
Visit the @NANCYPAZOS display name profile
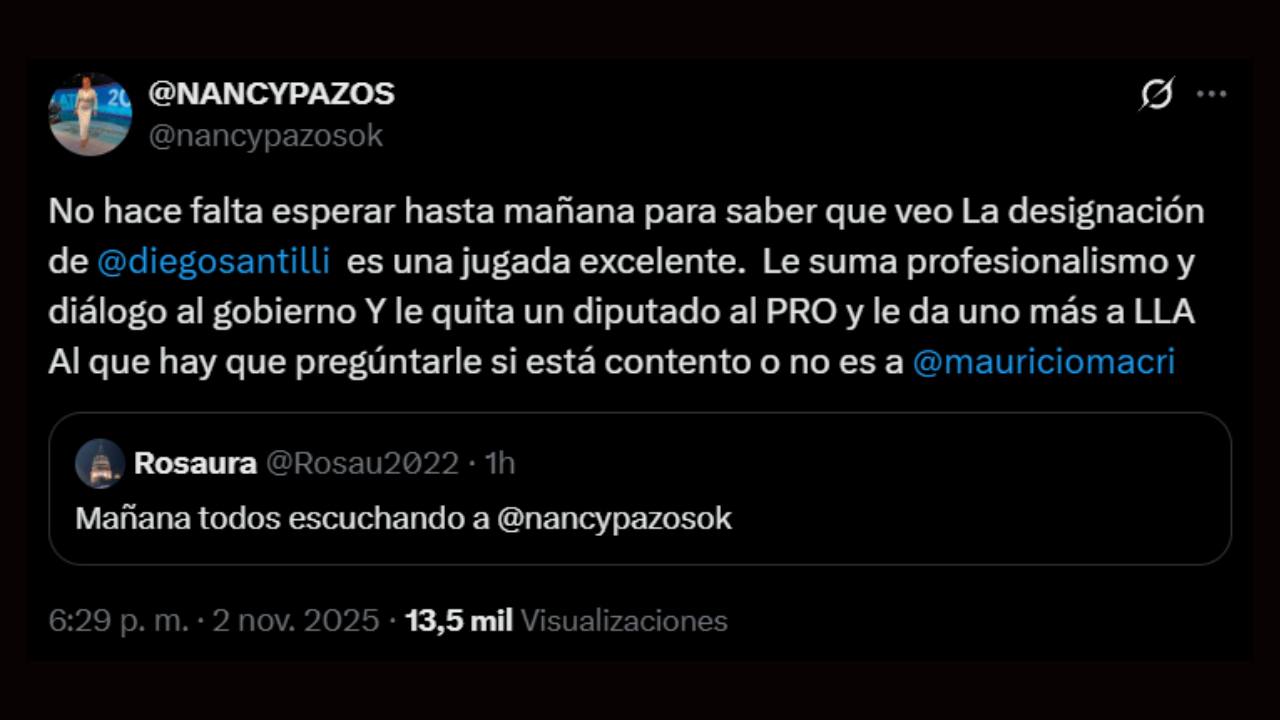pos(271,94)
